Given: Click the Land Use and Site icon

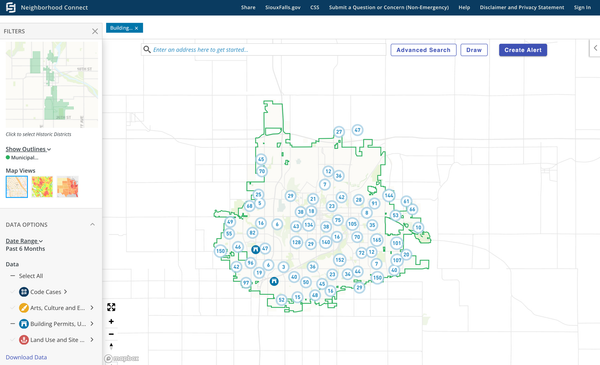Looking at the screenshot, I should coord(24,340).
